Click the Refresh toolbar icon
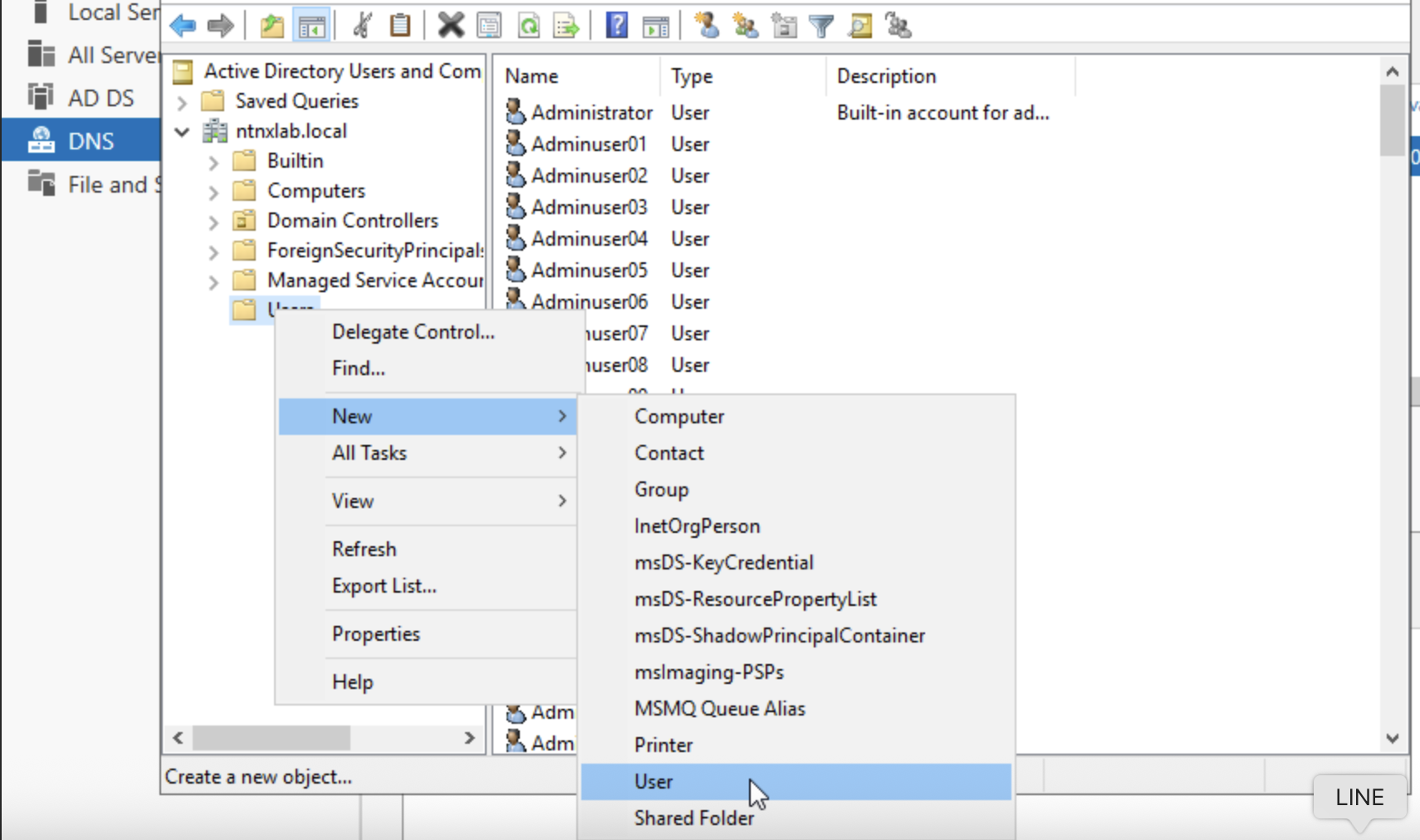This screenshot has height=840, width=1420. [529, 26]
